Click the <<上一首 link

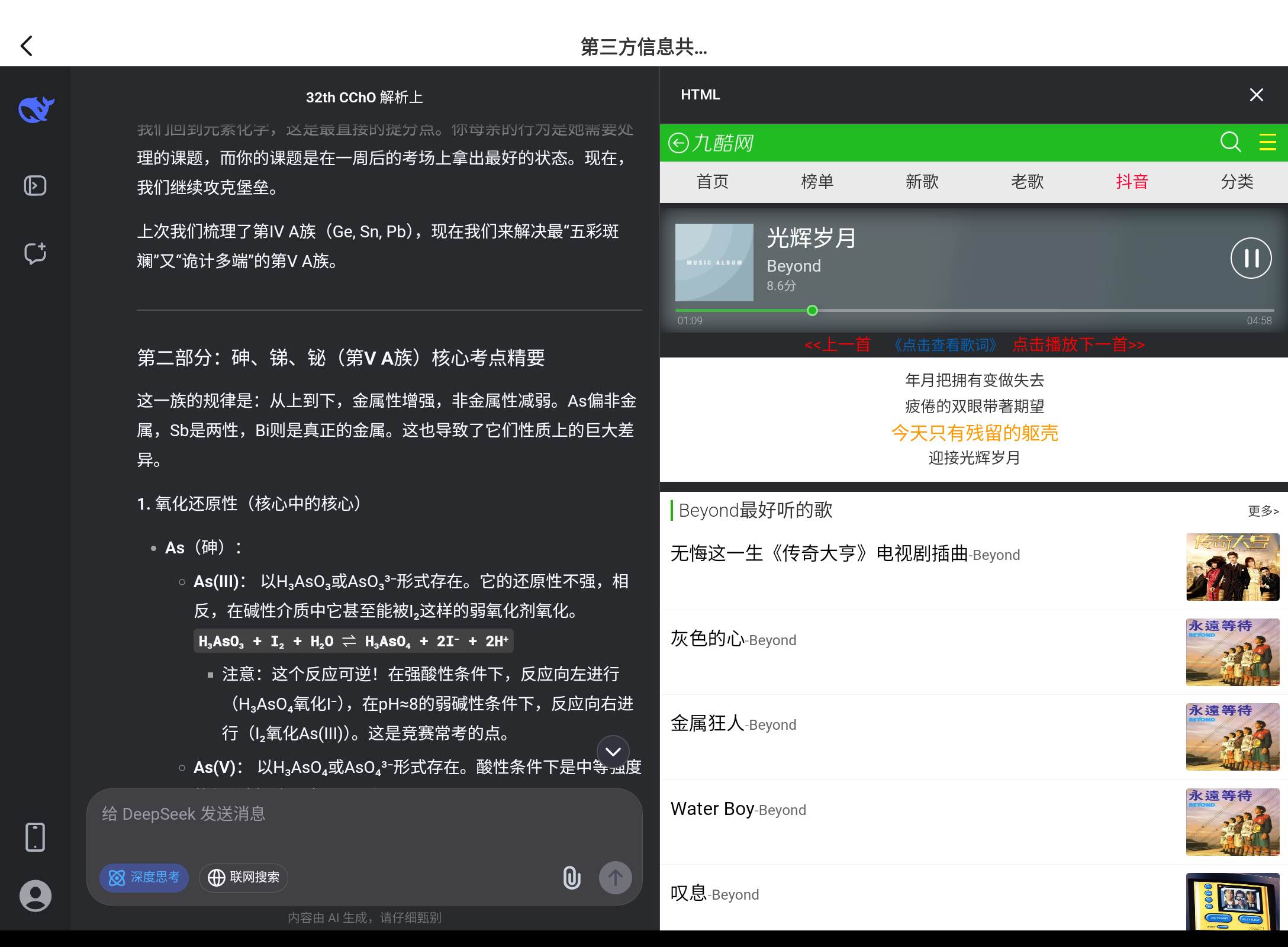coord(837,344)
